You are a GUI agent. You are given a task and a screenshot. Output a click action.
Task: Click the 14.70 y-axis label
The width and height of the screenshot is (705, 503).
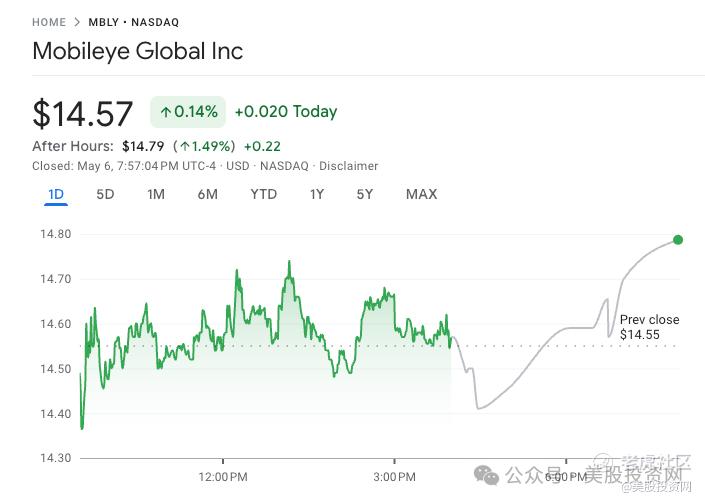(56, 279)
